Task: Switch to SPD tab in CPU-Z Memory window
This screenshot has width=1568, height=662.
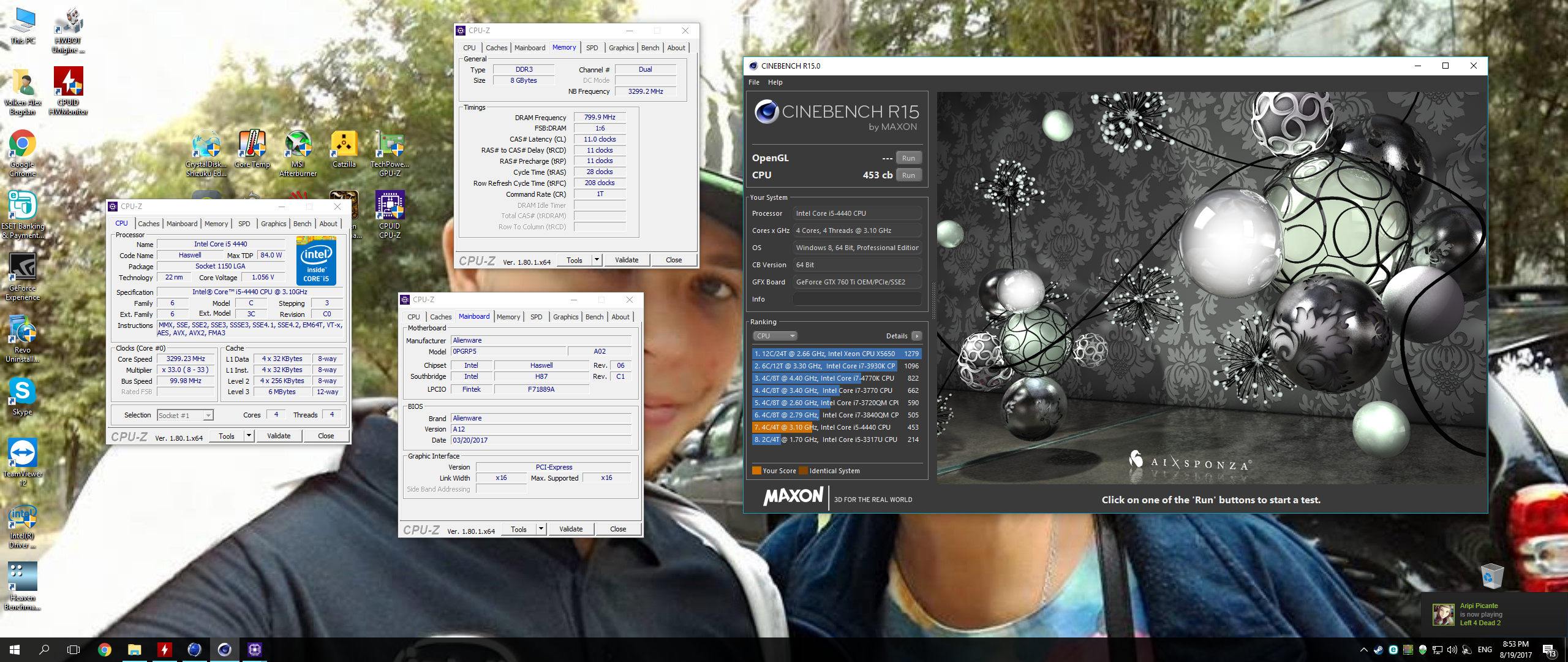Action: coord(592,47)
